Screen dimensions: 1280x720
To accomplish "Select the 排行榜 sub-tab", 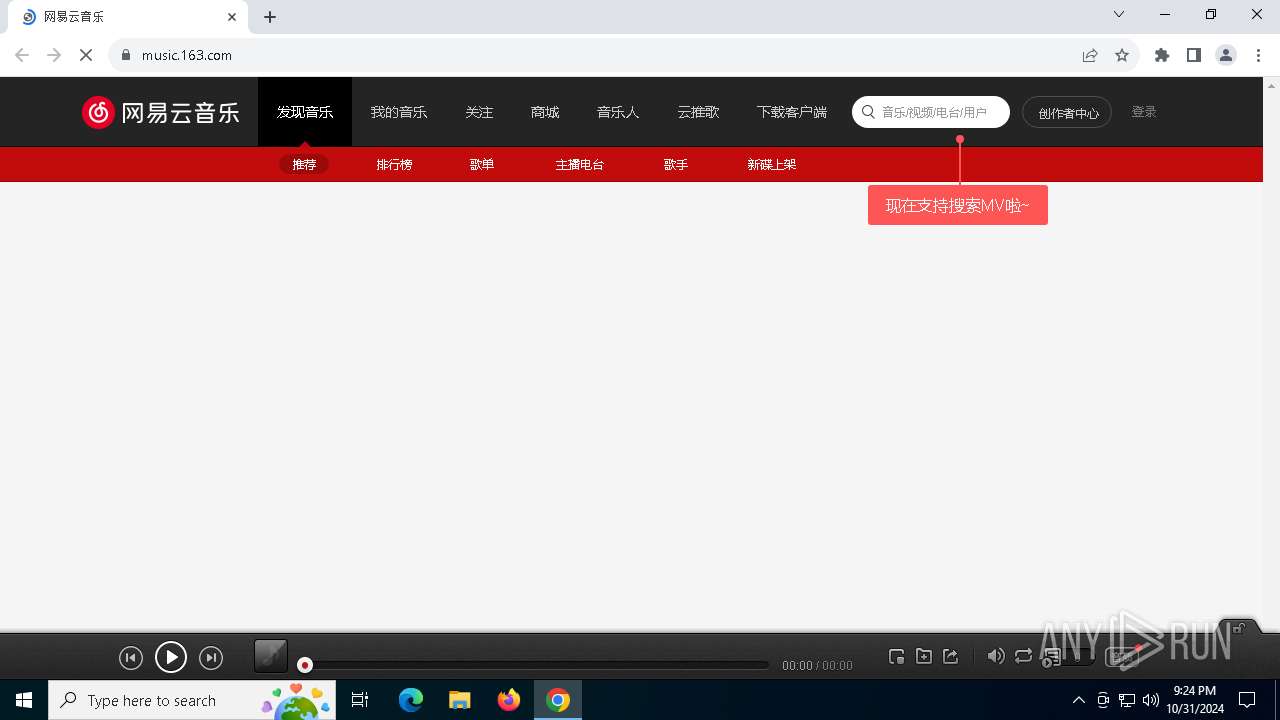I will (394, 164).
